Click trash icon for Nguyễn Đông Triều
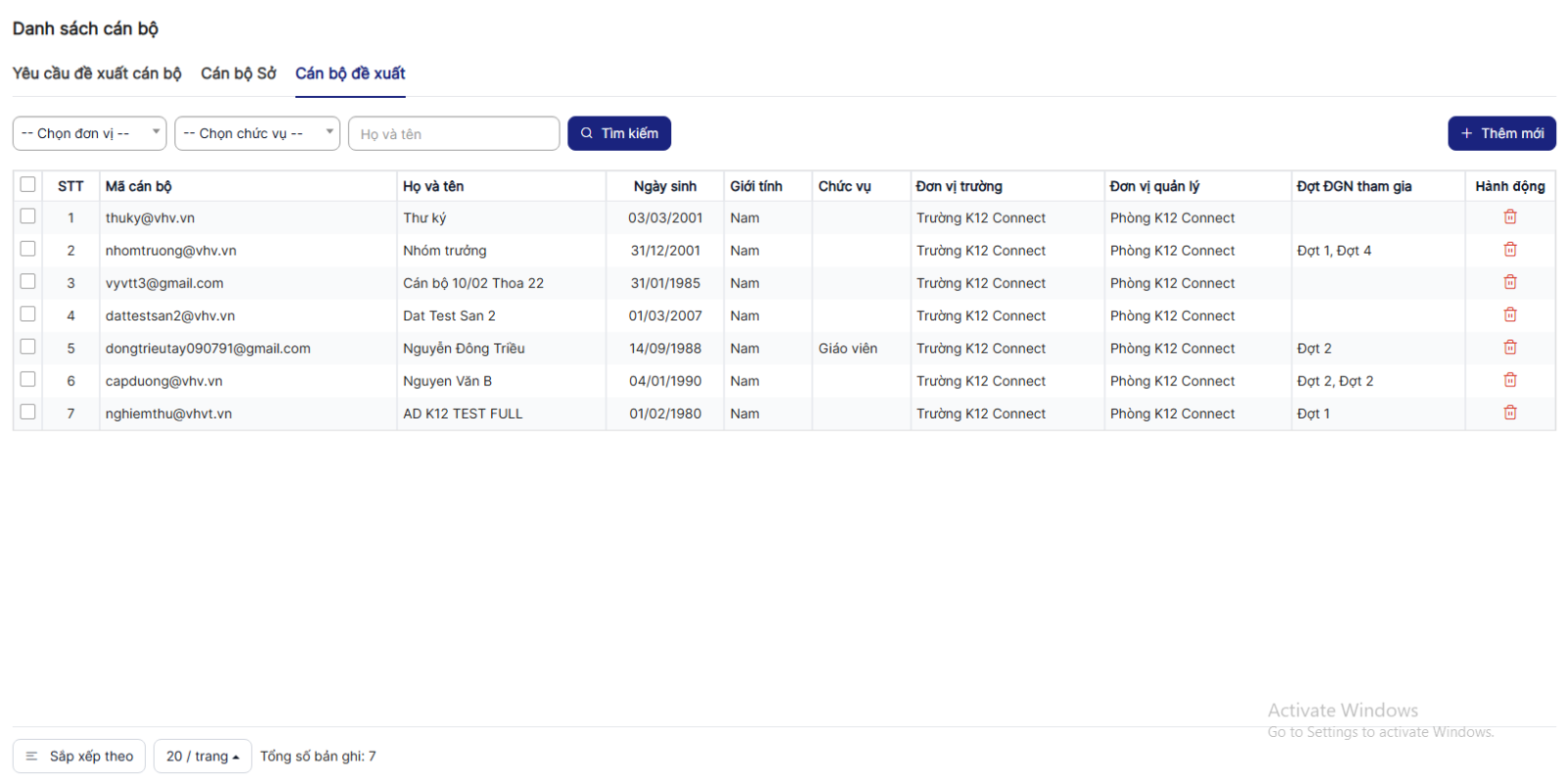The width and height of the screenshot is (1568, 782). coord(1509,348)
